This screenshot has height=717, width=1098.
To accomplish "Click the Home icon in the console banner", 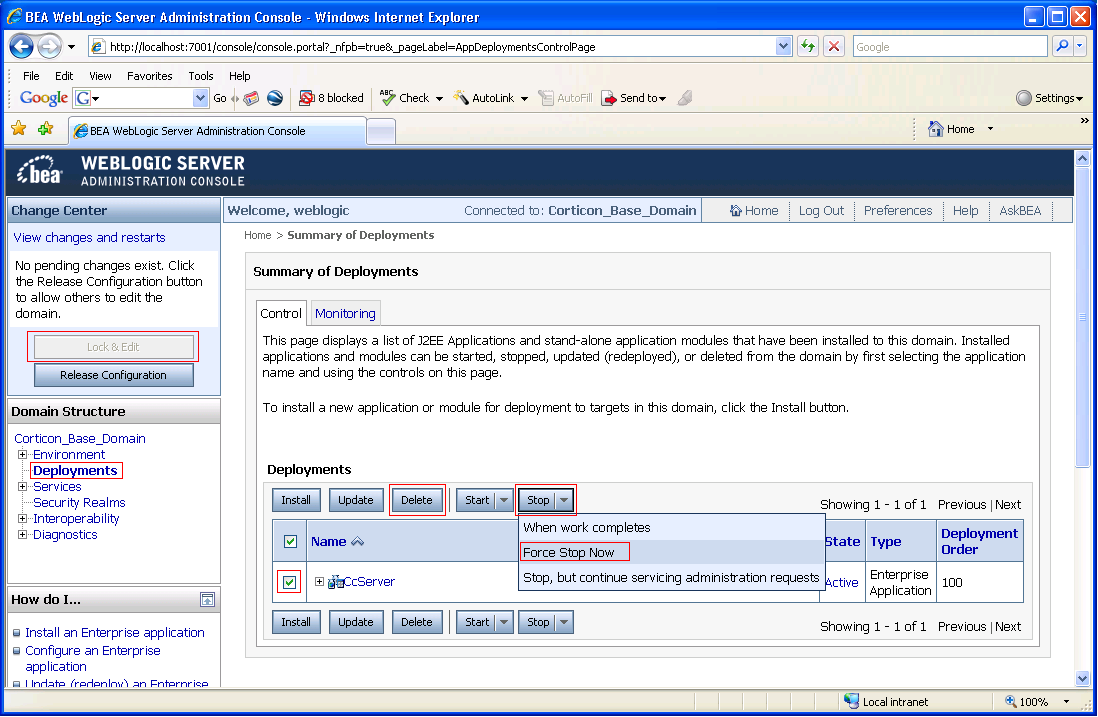I will (734, 210).
